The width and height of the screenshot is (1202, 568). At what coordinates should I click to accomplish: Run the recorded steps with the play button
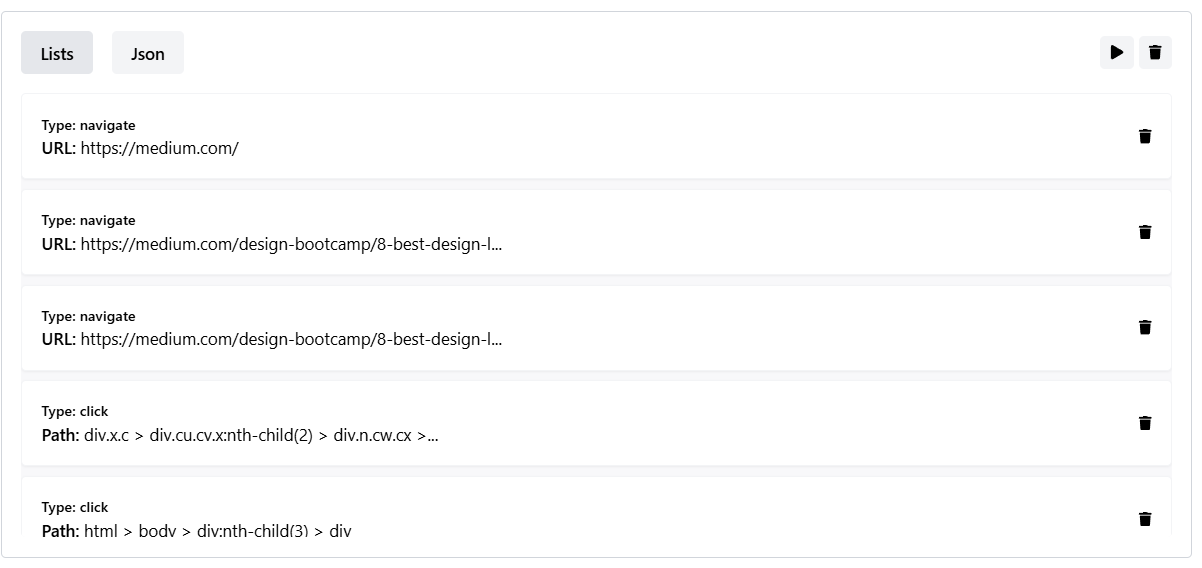pos(1117,52)
